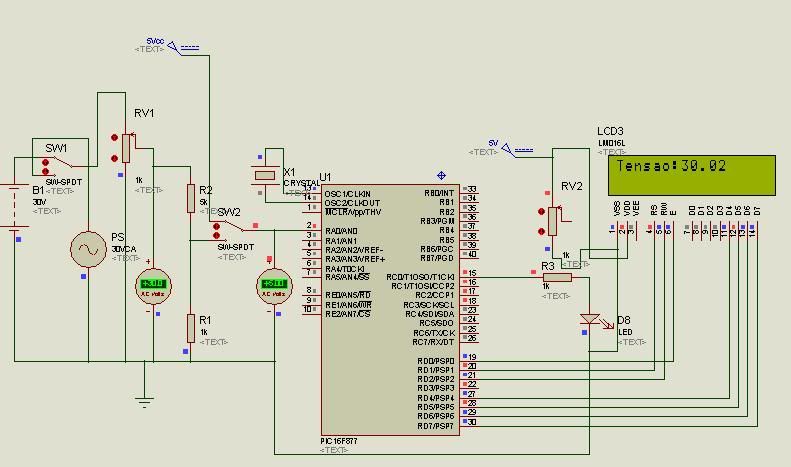Select the PS sine-wave AC source
Screen dimensions: 791x467
[x=88, y=249]
